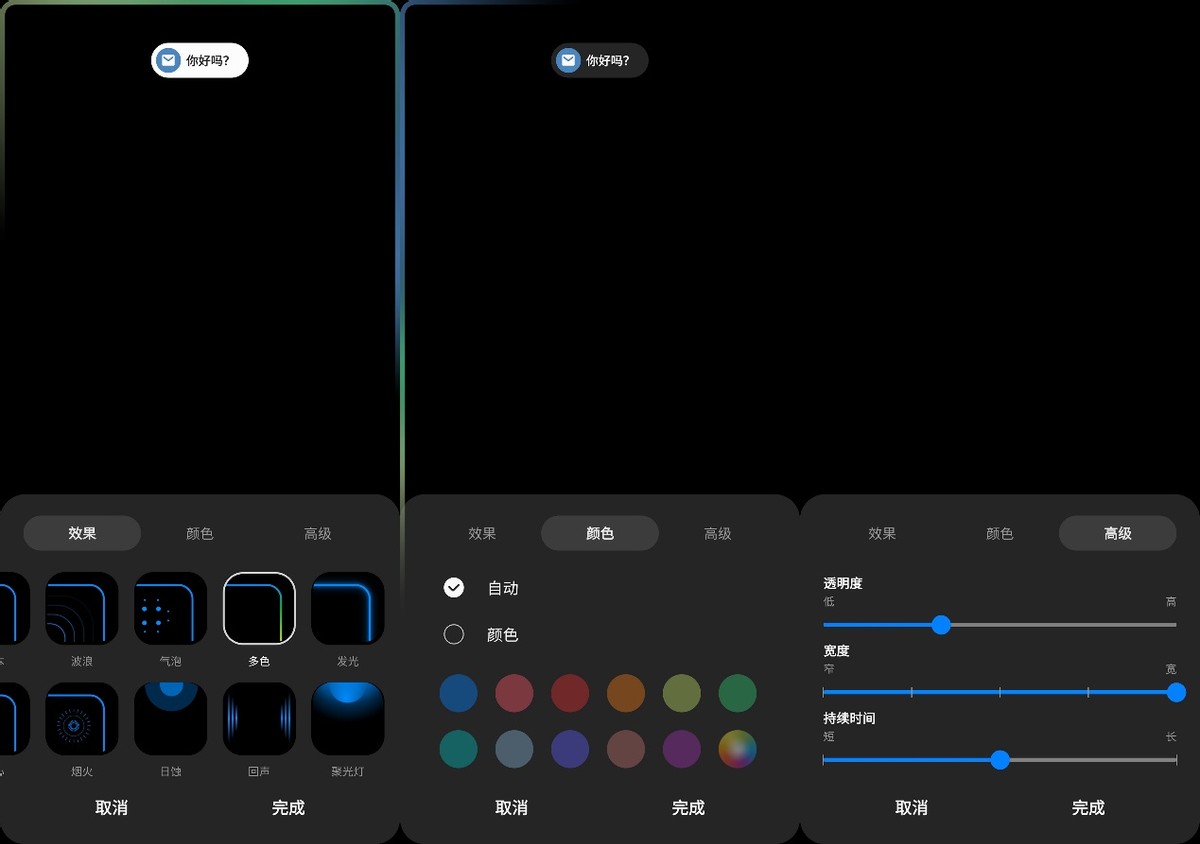Switch to 高级 tab on the color-swatches screen
The image size is (1200, 844).
pos(718,533)
